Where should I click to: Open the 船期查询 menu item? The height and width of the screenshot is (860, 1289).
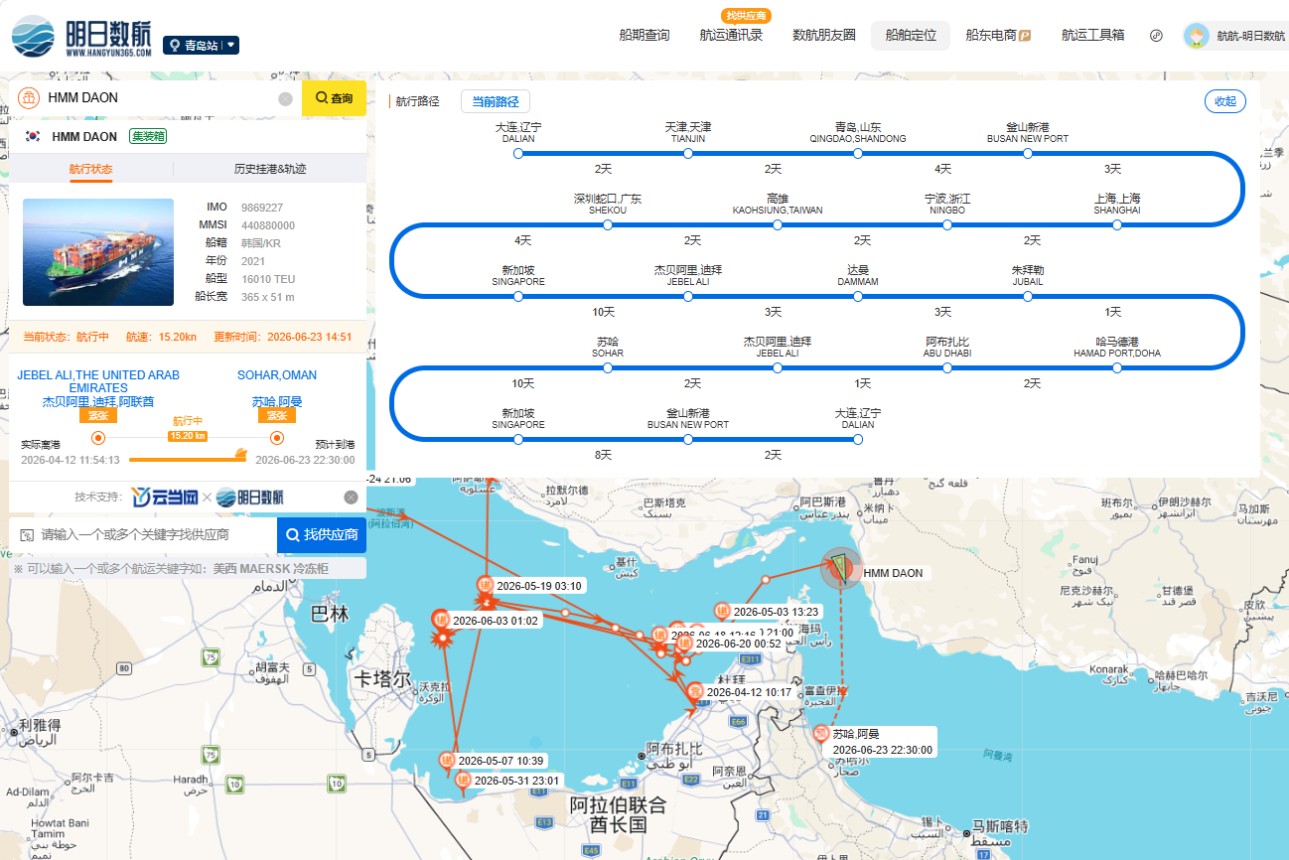pyautogui.click(x=644, y=35)
